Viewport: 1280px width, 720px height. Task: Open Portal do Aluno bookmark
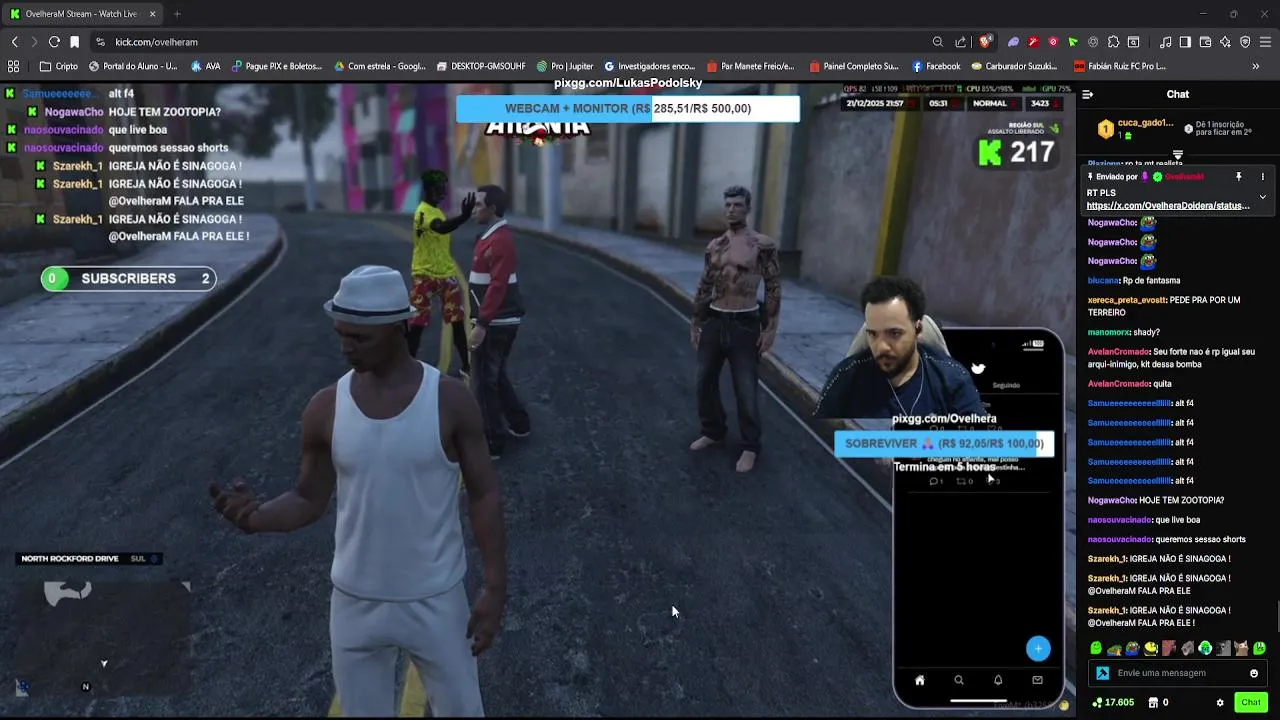tap(133, 66)
